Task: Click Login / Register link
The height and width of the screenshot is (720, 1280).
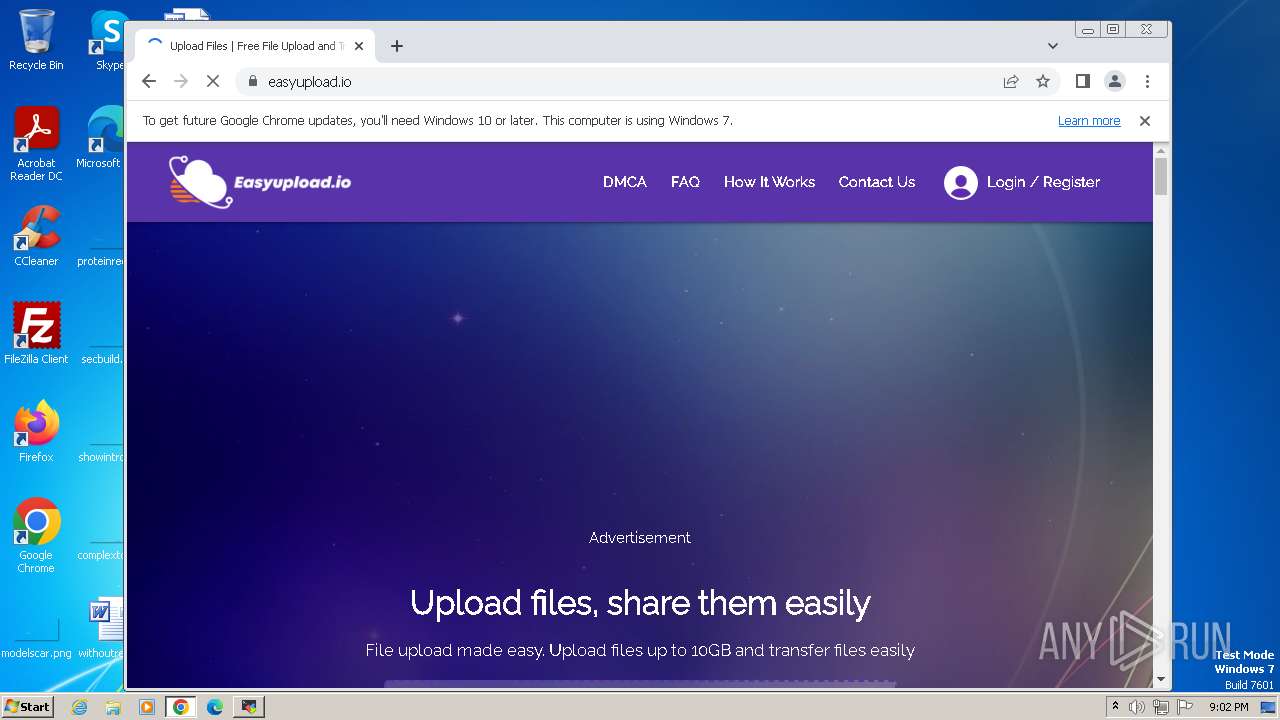Action: pos(1043,182)
